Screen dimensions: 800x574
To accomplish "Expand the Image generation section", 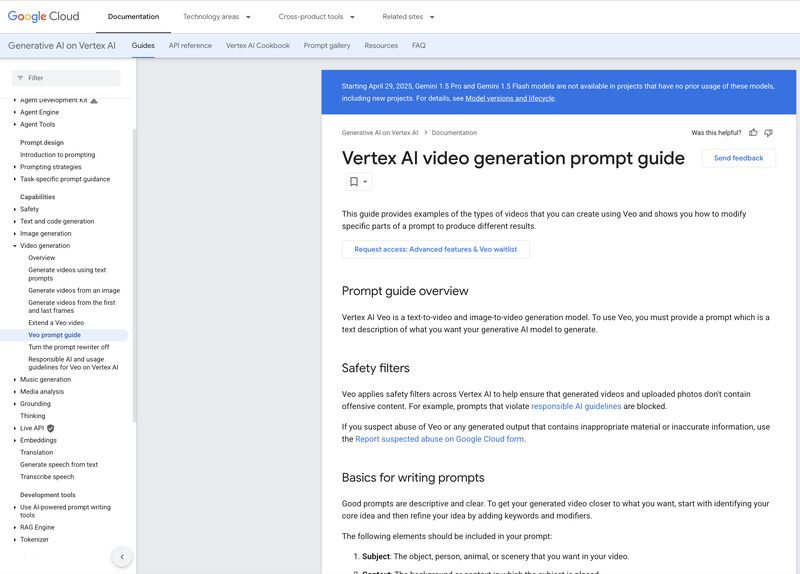I will [x=15, y=234].
